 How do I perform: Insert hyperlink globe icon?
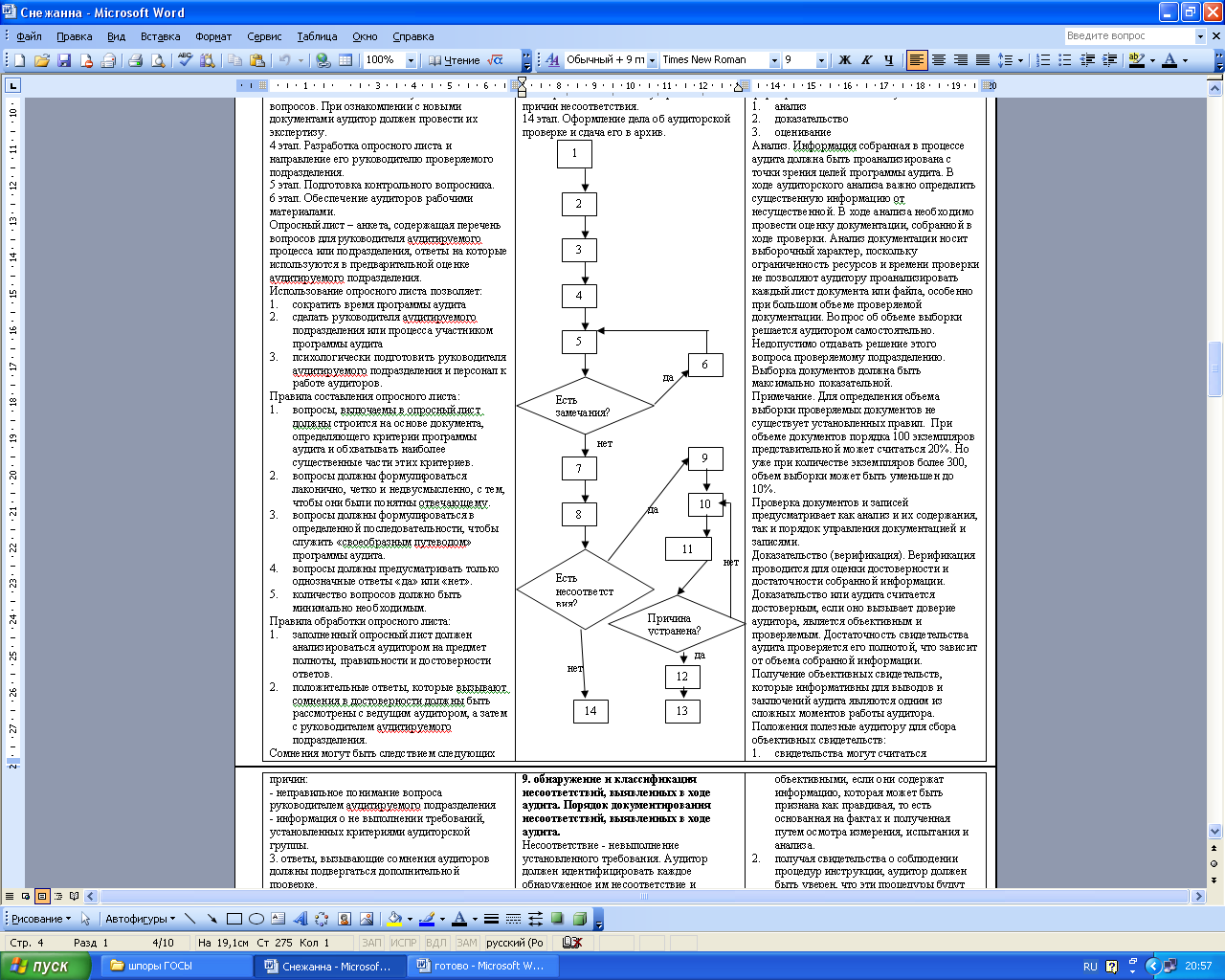323,60
